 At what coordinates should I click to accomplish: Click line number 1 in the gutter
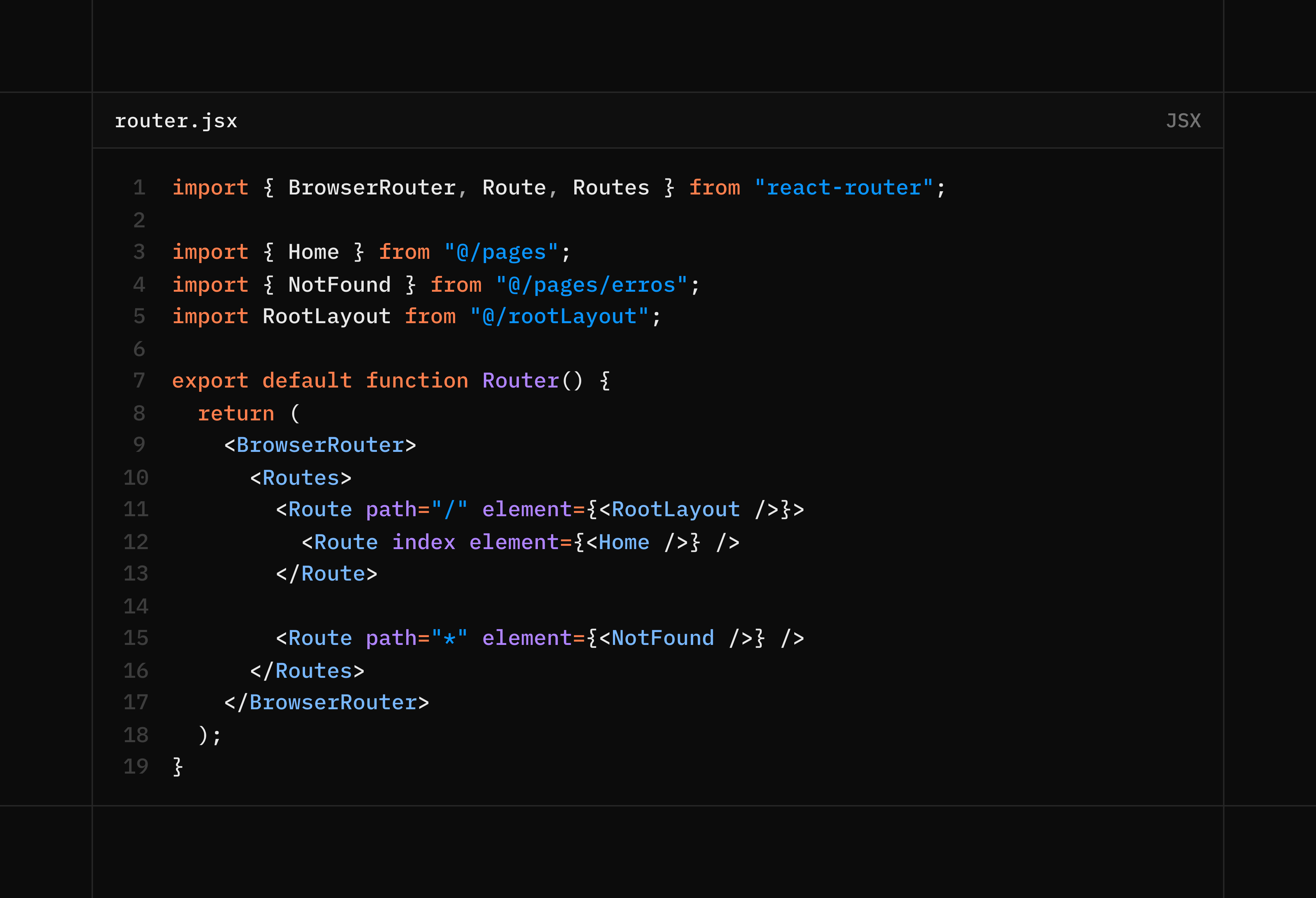[139, 187]
